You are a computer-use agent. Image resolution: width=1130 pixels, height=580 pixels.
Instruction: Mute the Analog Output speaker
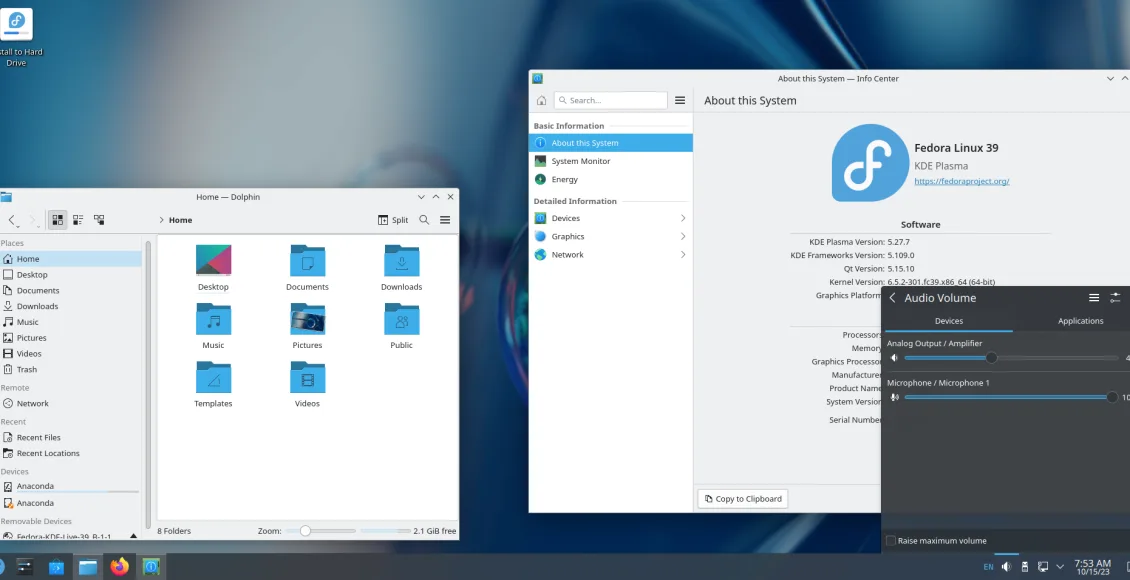coord(894,358)
